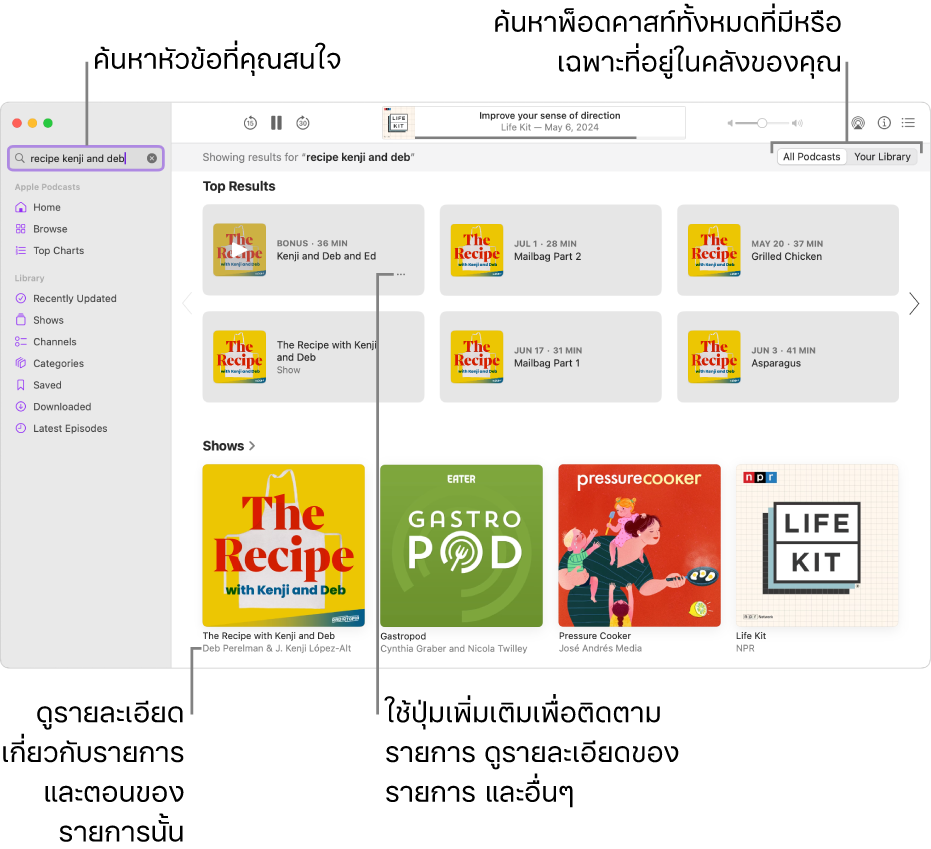Expand the Shows section
This screenshot has height=849, width=931.
(x=229, y=446)
